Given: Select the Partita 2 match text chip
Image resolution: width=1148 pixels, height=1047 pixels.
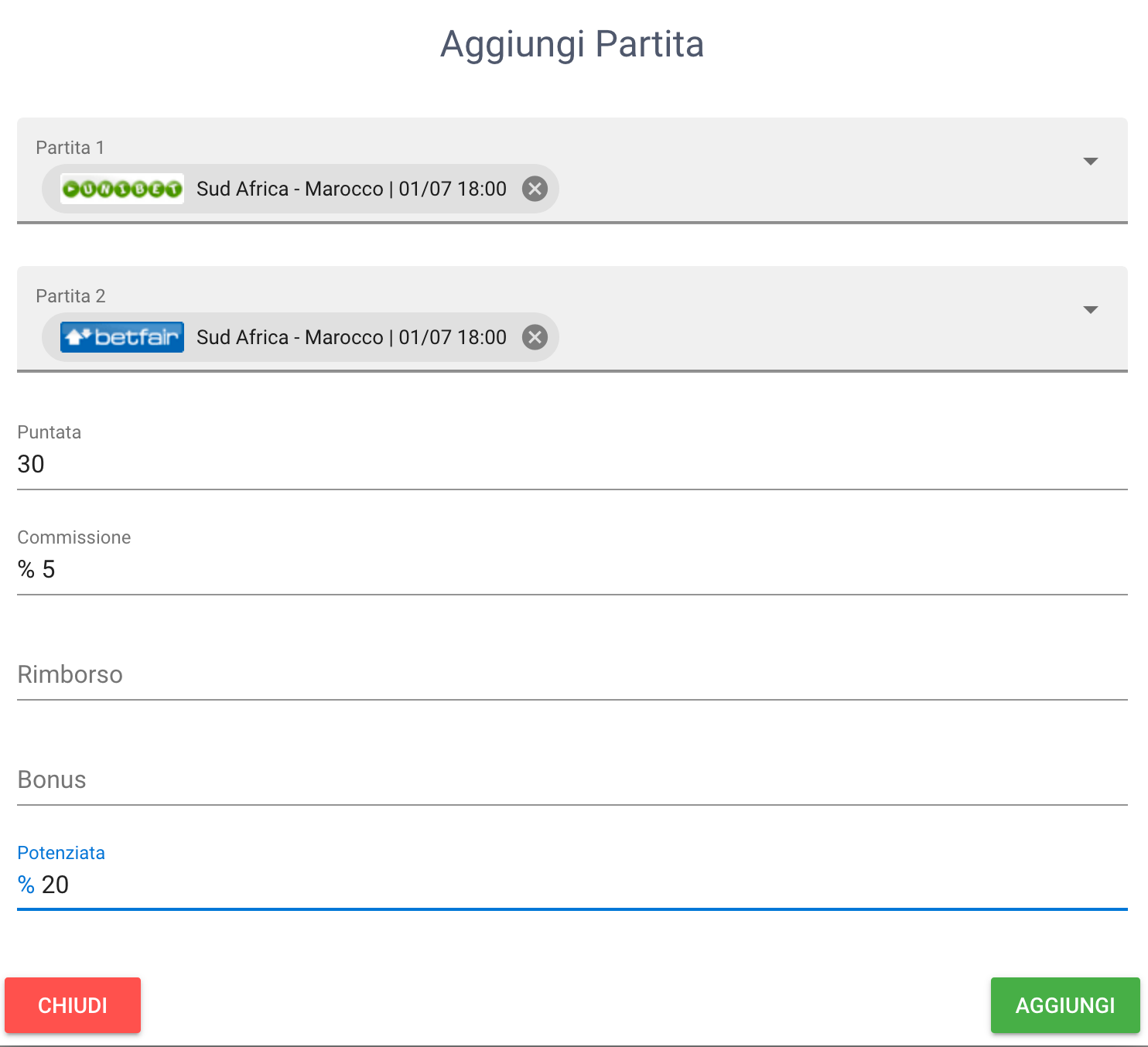Looking at the screenshot, I should 300,337.
